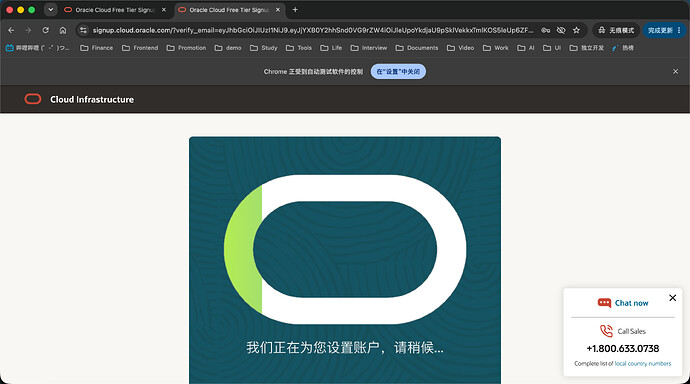Open the tab search dropdown arrow
Viewport: 690px width, 384px height.
click(51, 10)
